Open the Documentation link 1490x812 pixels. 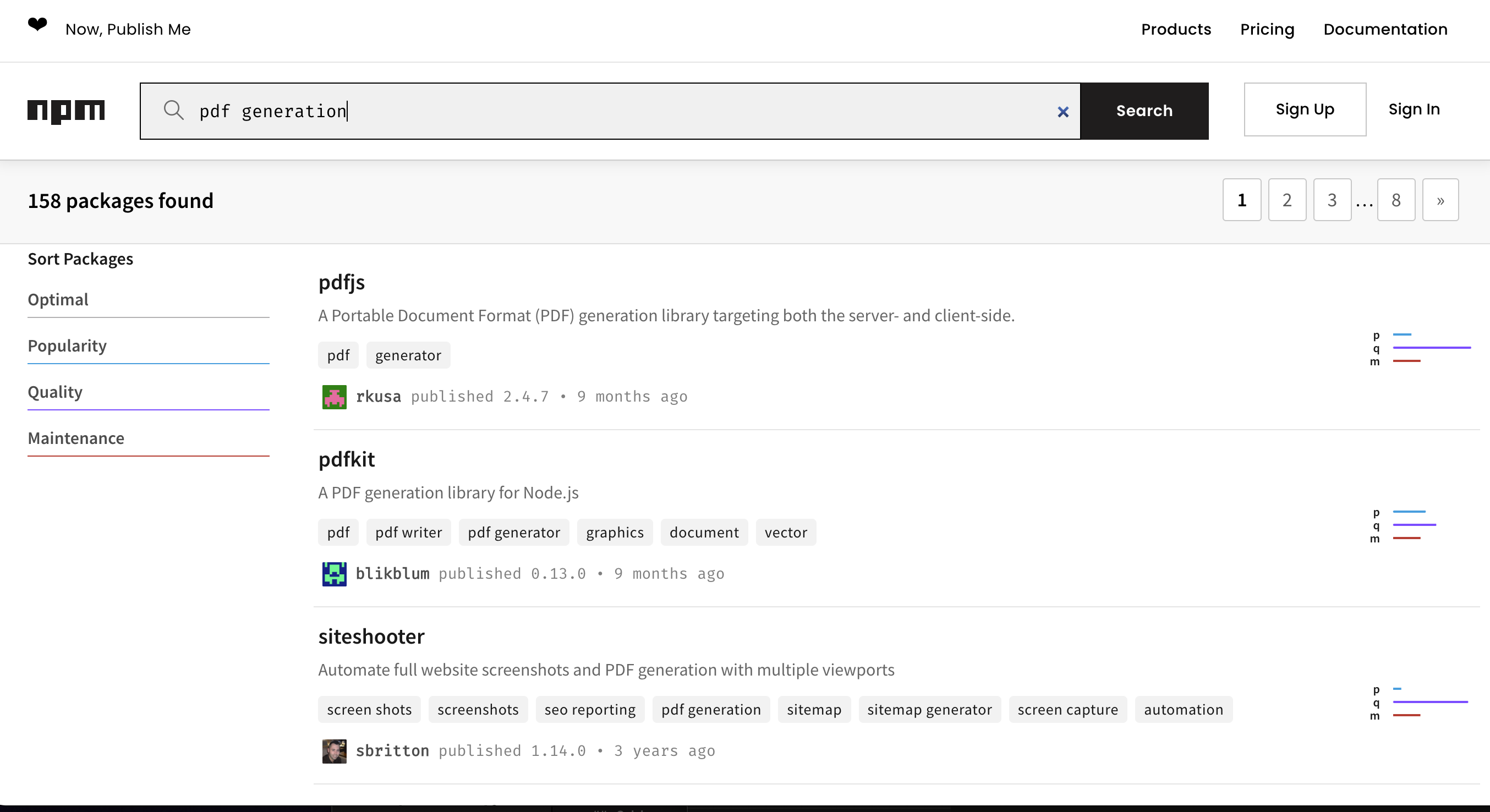click(x=1385, y=29)
